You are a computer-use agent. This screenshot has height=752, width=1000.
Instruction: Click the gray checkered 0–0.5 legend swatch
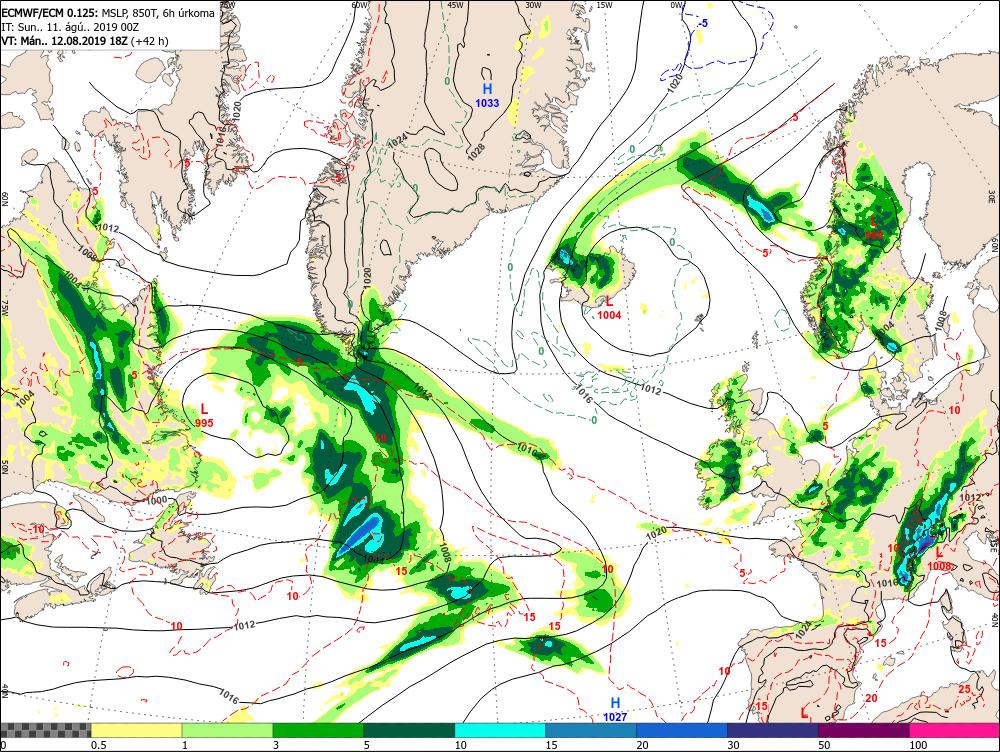tap(45, 730)
